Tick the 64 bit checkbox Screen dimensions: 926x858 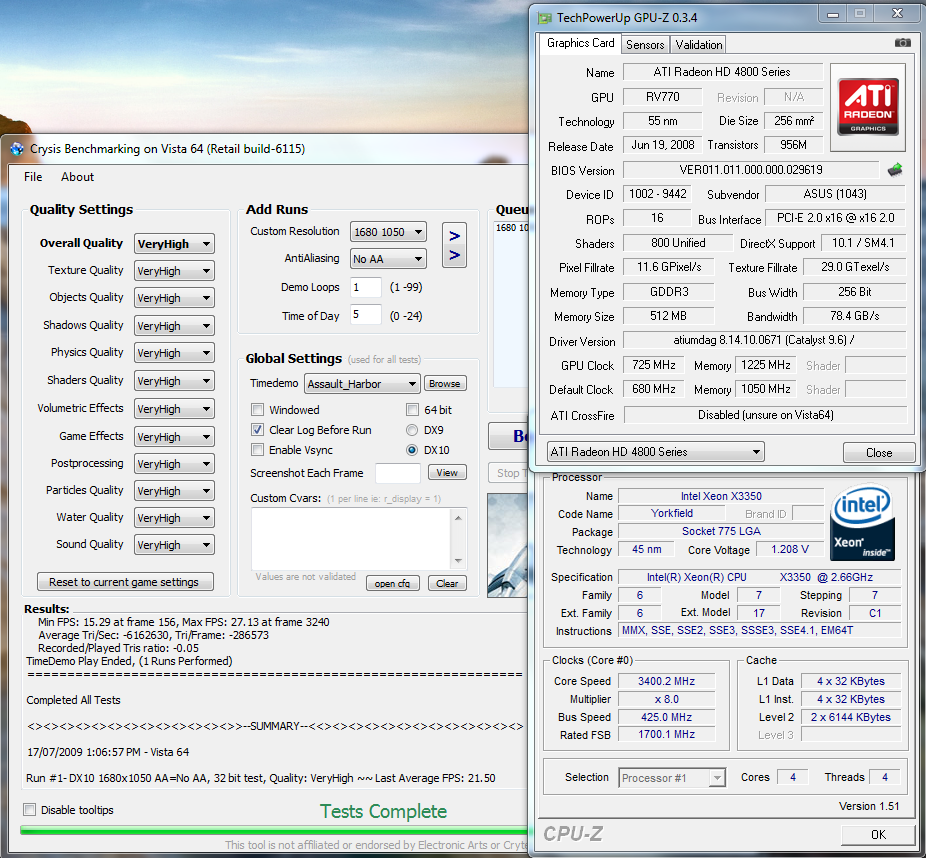point(412,410)
